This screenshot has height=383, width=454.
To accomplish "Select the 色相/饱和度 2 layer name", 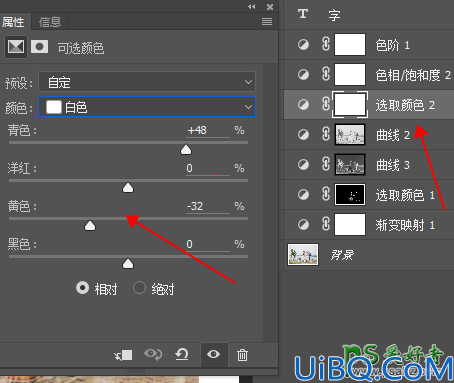I will (413, 75).
